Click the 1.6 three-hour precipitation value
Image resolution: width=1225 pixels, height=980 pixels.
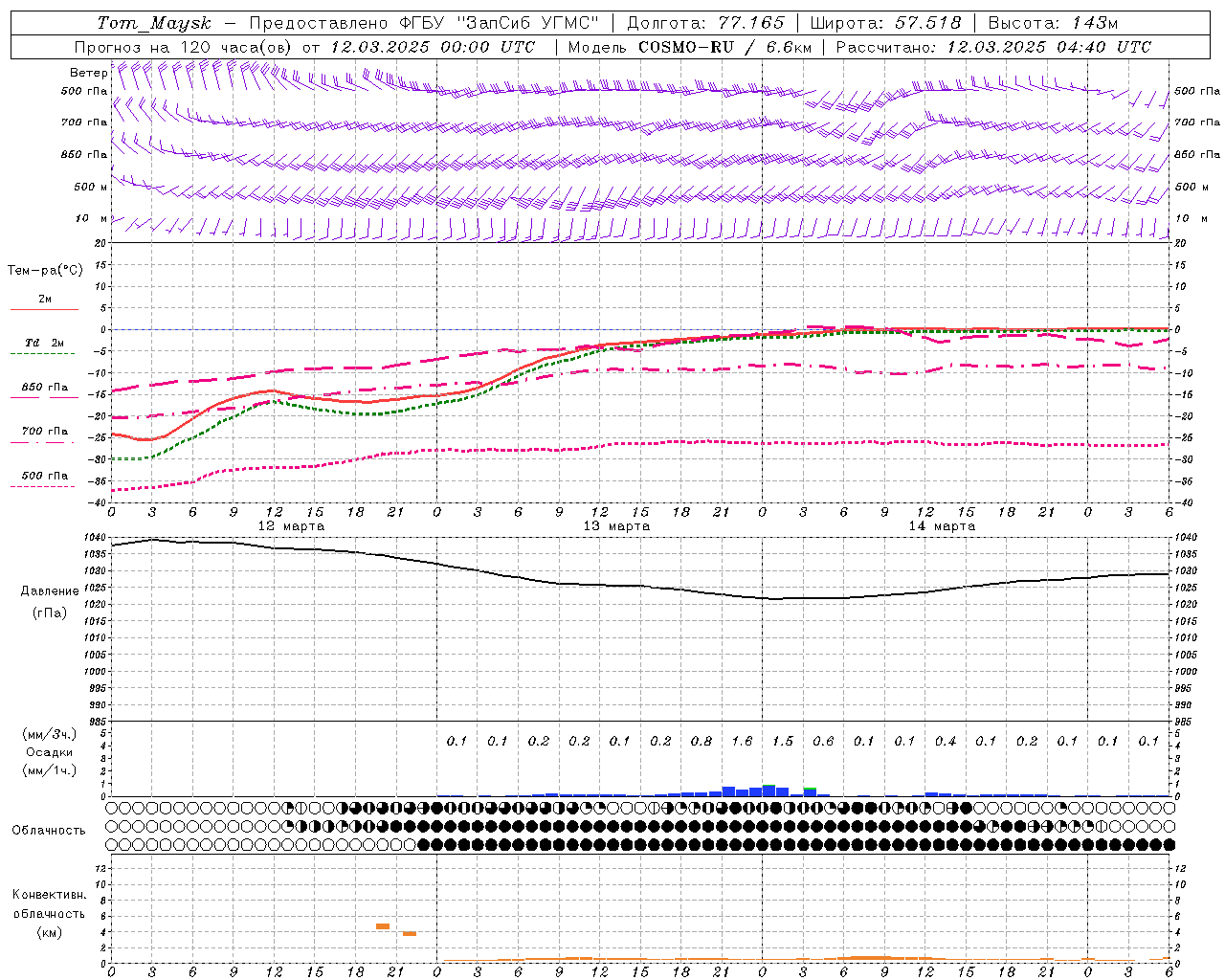point(742,741)
